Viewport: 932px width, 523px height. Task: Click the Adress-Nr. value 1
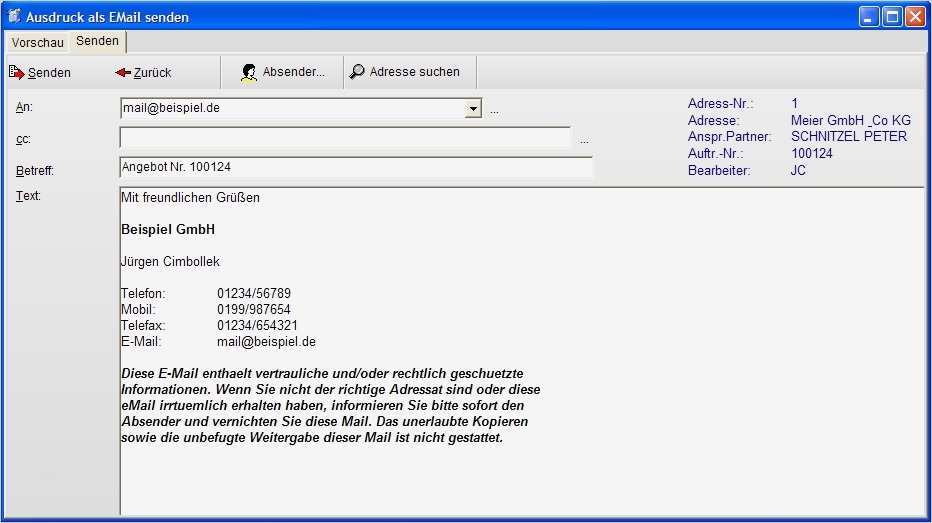(795, 103)
